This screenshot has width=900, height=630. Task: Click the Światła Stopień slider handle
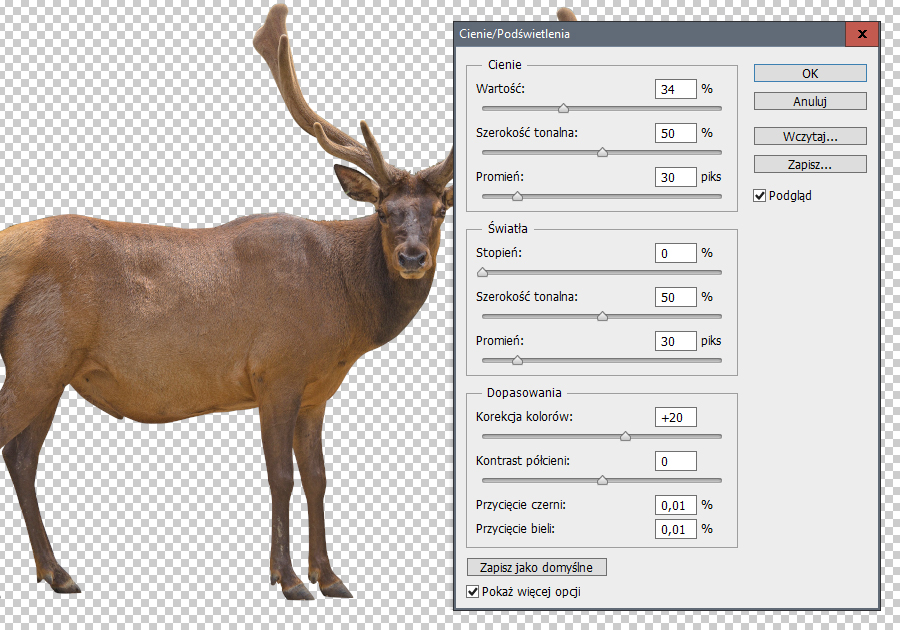[x=483, y=273]
